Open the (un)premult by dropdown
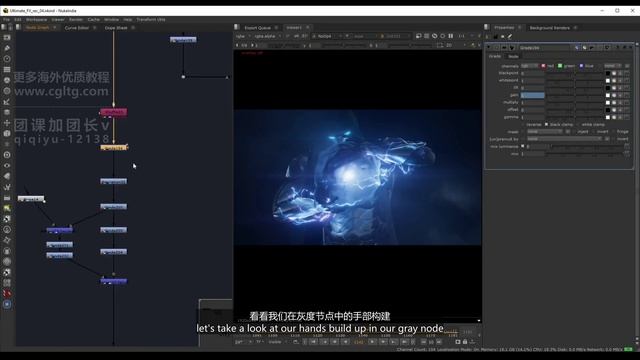The image size is (640, 360). click(x=564, y=139)
